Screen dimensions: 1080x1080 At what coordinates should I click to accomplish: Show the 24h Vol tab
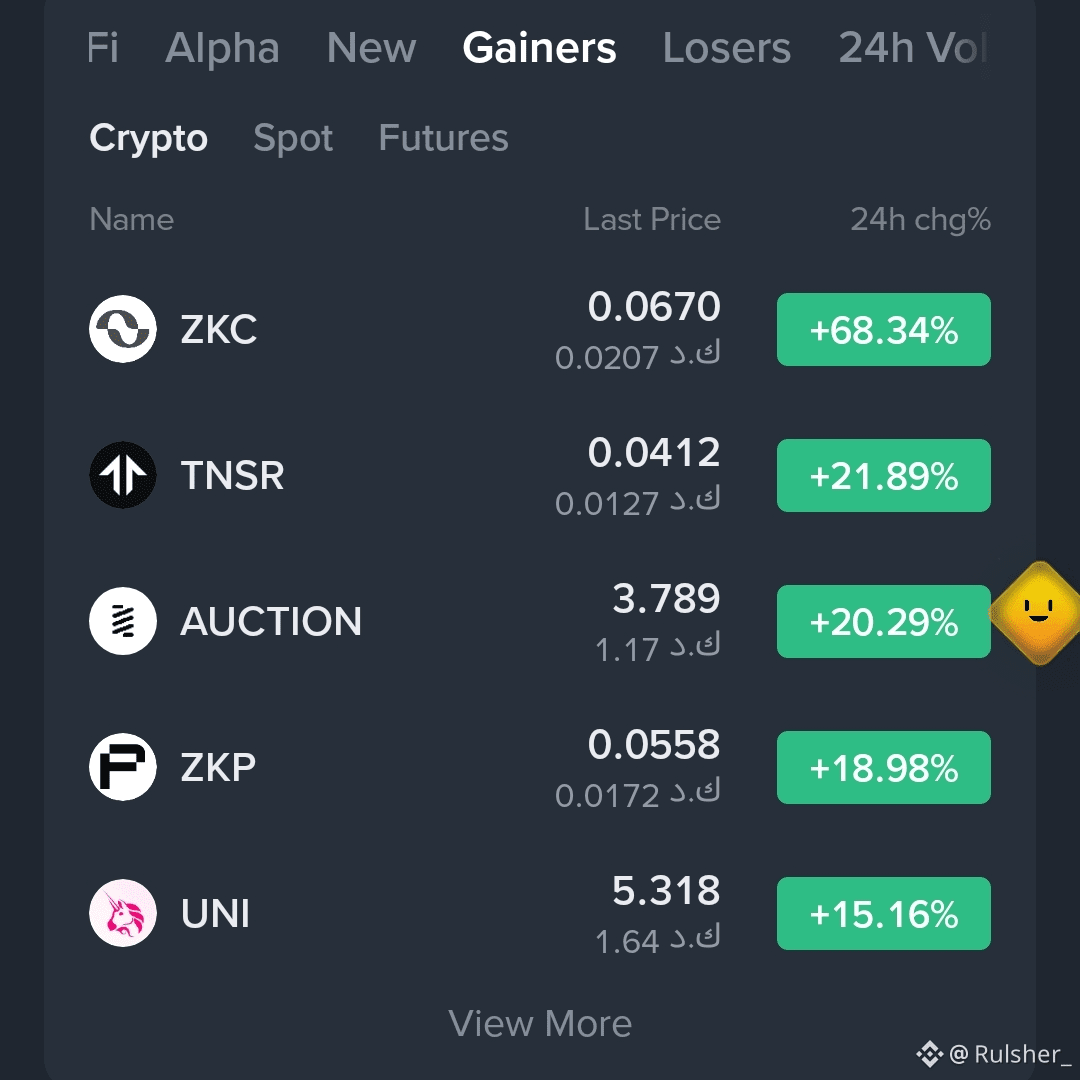(x=913, y=48)
